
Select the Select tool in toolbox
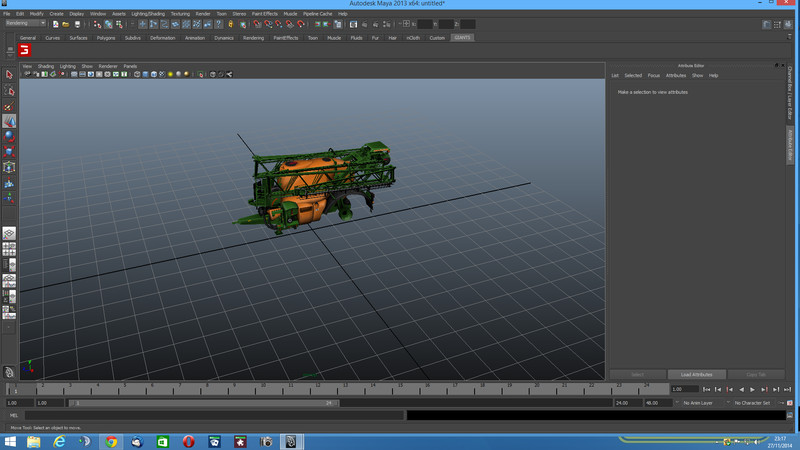point(9,75)
